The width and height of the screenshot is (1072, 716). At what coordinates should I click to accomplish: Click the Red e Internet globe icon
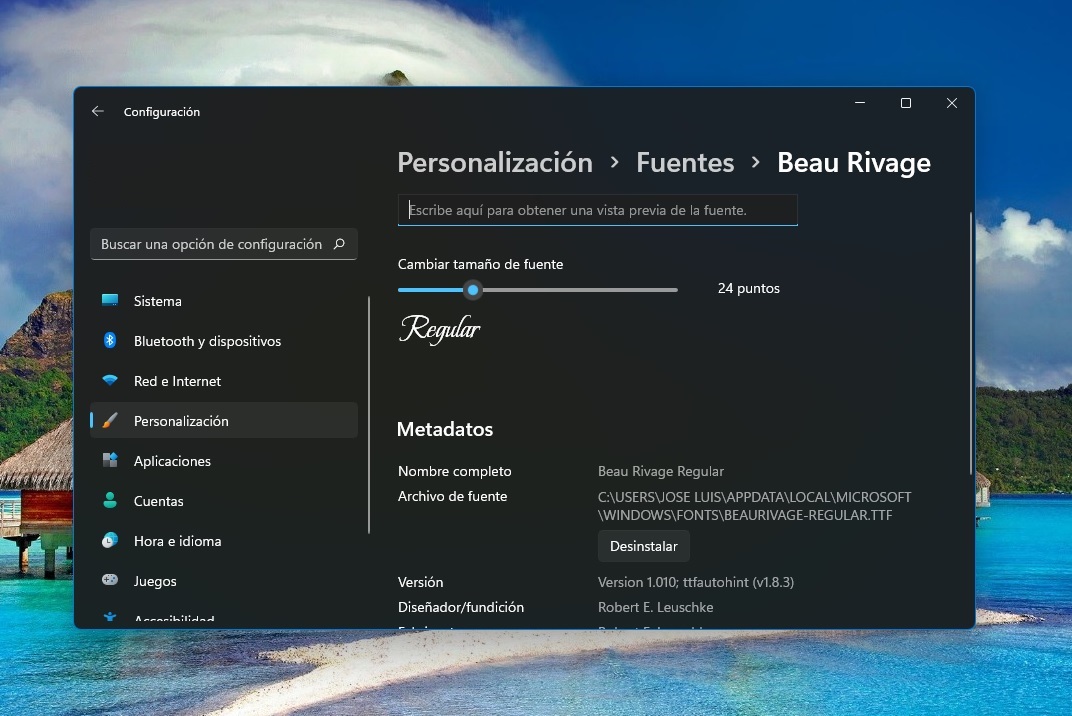[x=110, y=381]
